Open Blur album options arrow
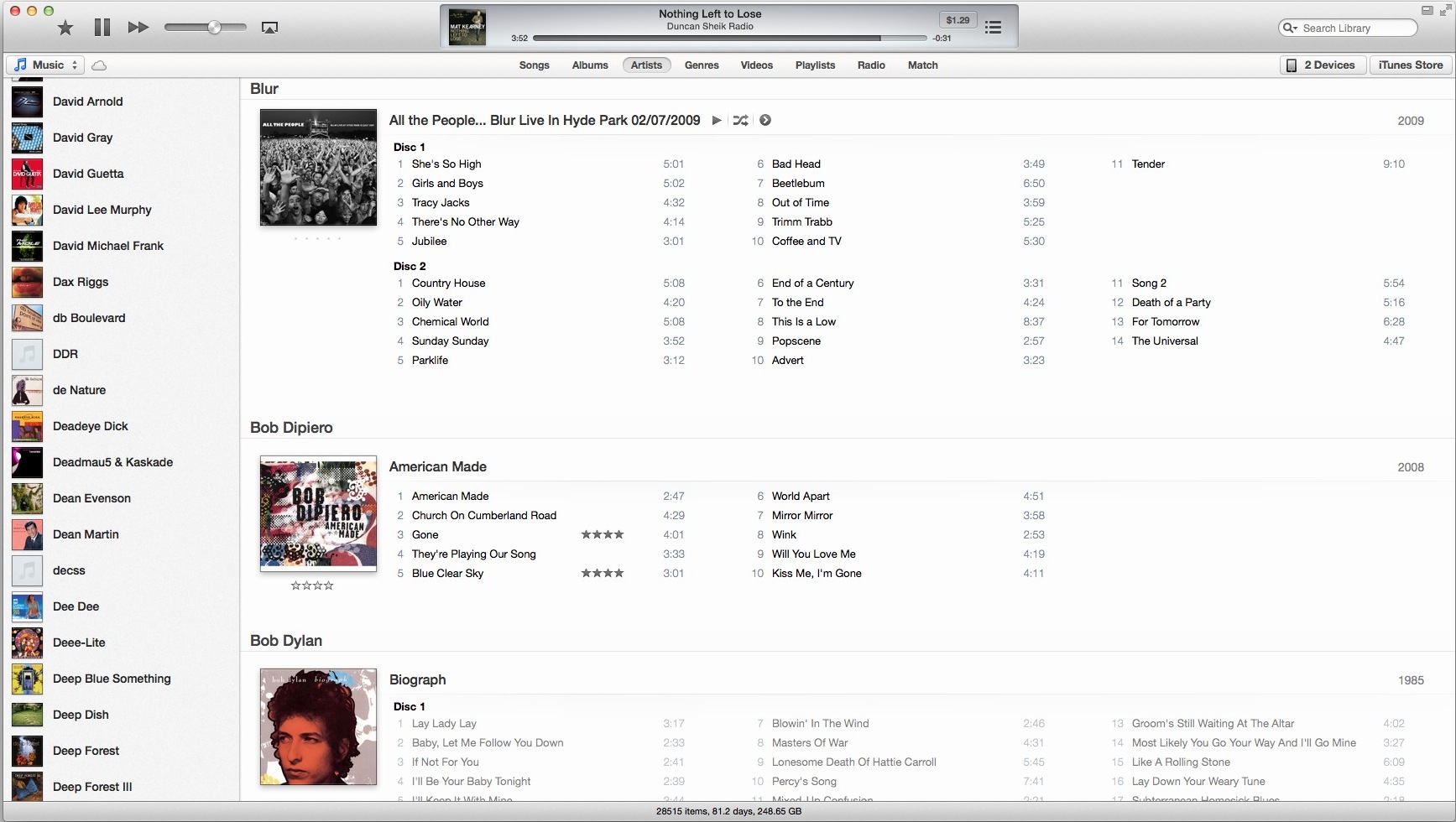 coord(765,120)
